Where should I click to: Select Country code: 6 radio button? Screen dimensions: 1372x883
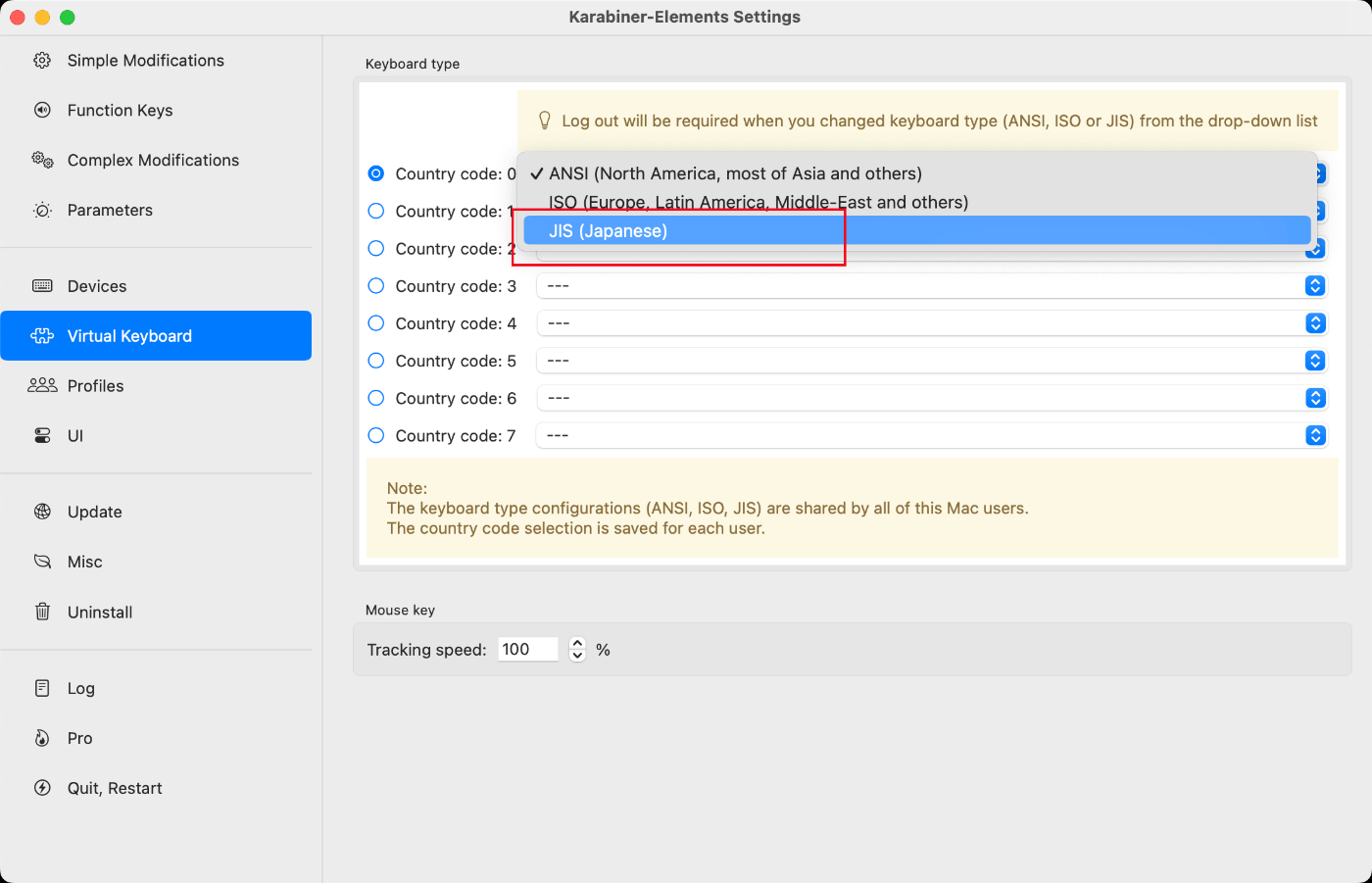375,398
